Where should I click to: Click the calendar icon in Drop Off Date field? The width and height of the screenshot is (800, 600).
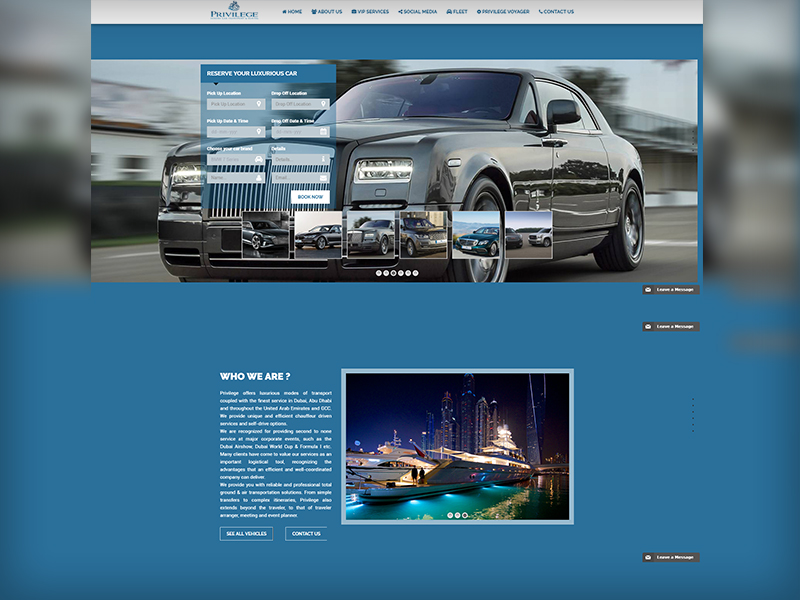(323, 131)
